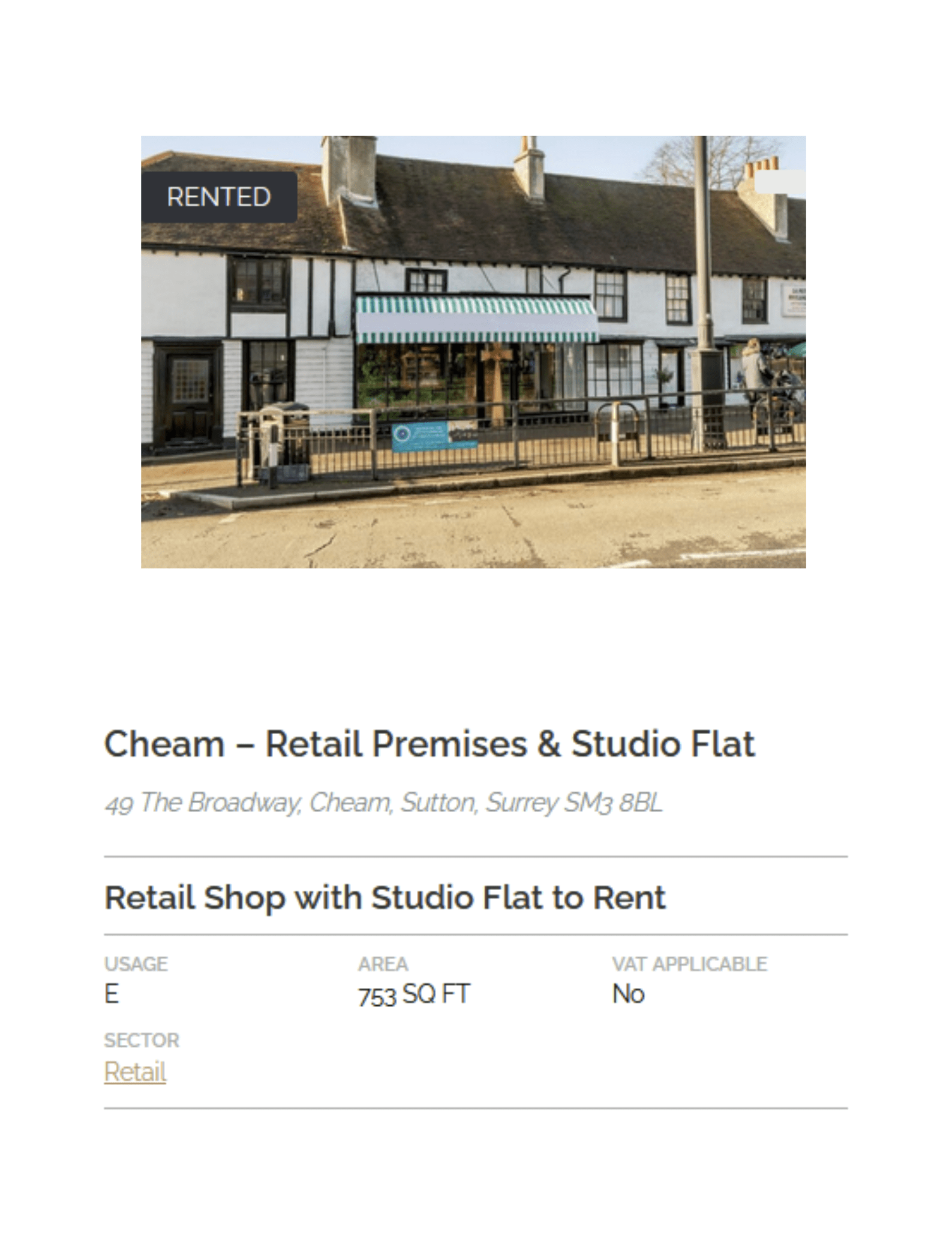Click the SECTOR label
Screen dimensions: 952x1247
(142, 1040)
